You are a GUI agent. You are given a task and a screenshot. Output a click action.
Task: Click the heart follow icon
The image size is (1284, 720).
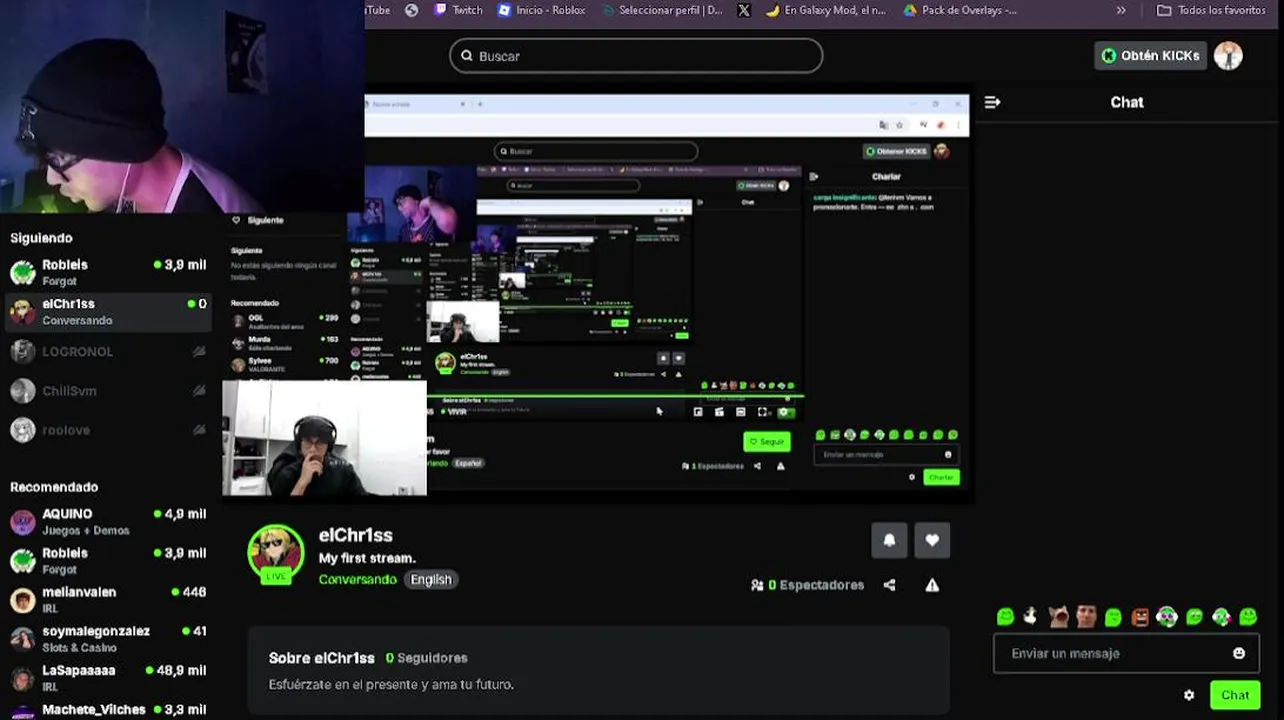(x=932, y=540)
